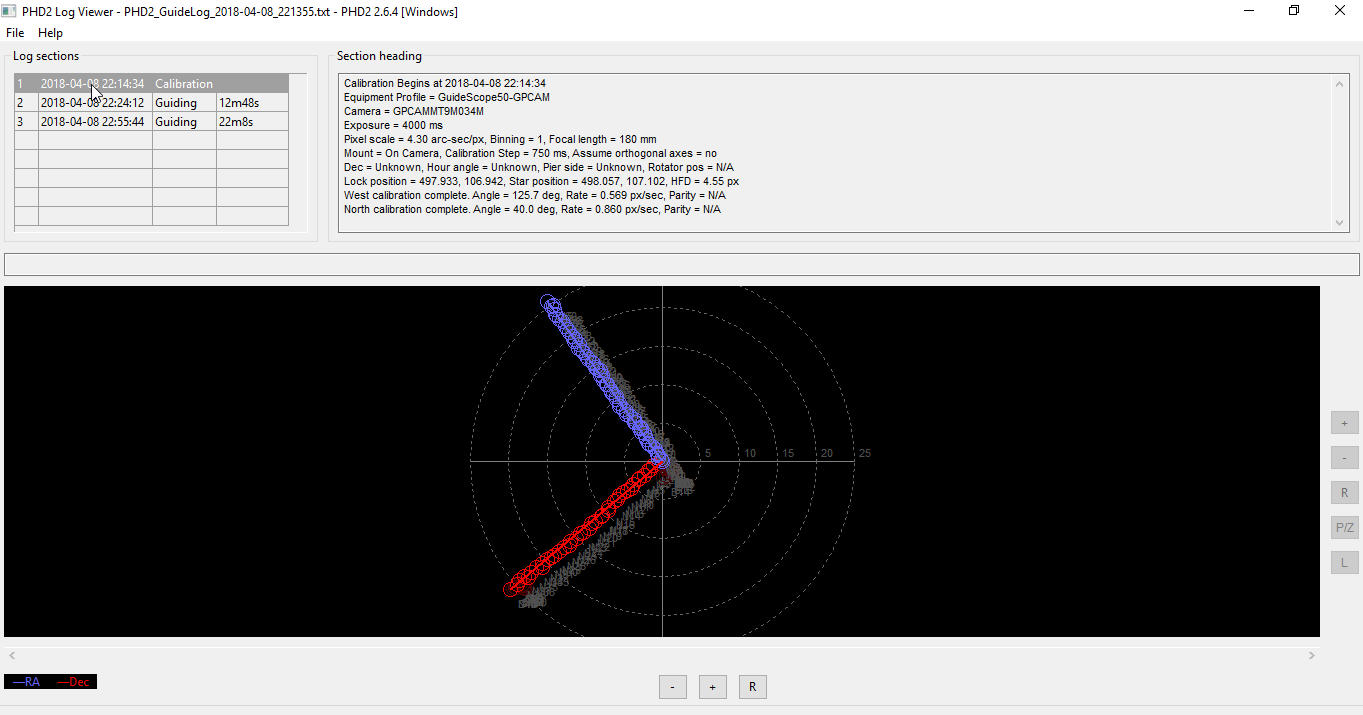Click the bottom - horizontal zoom out button
This screenshot has height=715, width=1363.
[672, 687]
